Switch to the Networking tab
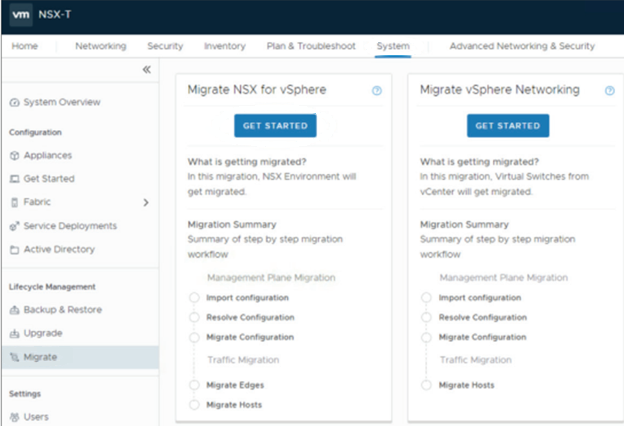This screenshot has height=426, width=624. click(101, 46)
